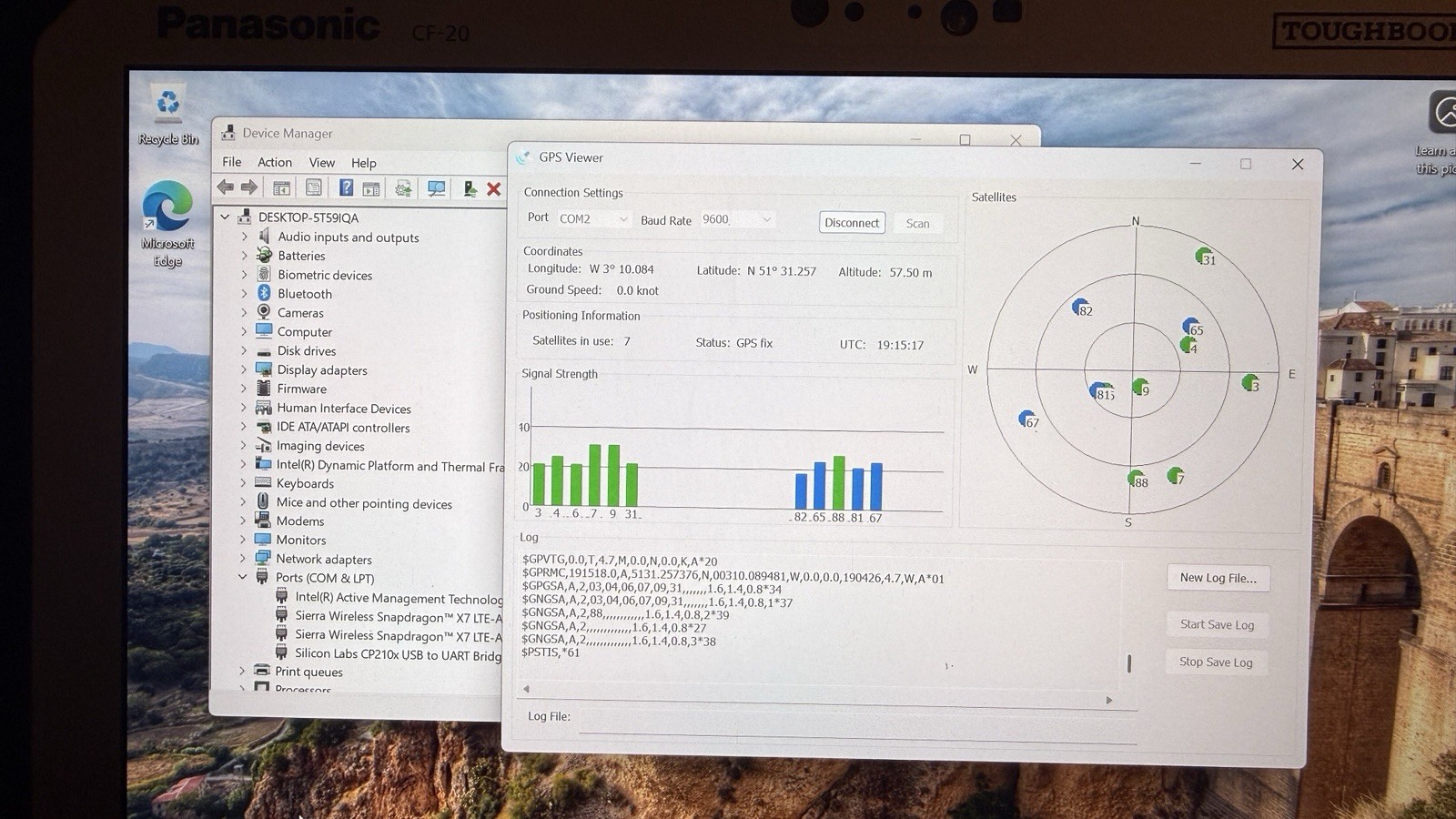Select Mice and other pointing devices
Viewport: 1456px width, 819px height.
click(x=364, y=503)
